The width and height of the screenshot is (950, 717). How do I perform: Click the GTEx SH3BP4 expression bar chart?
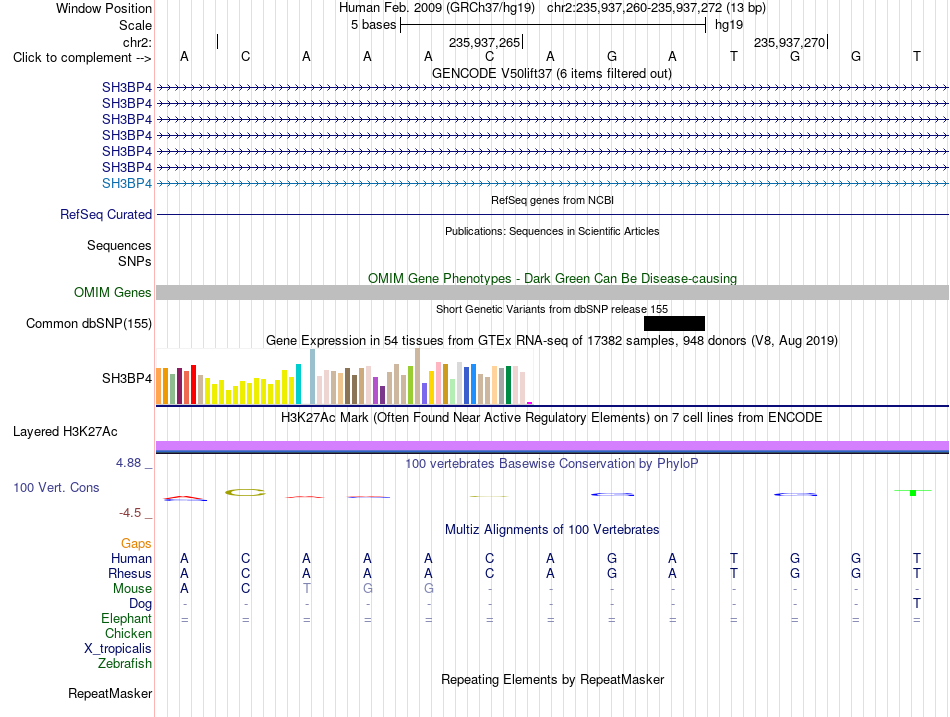(344, 376)
